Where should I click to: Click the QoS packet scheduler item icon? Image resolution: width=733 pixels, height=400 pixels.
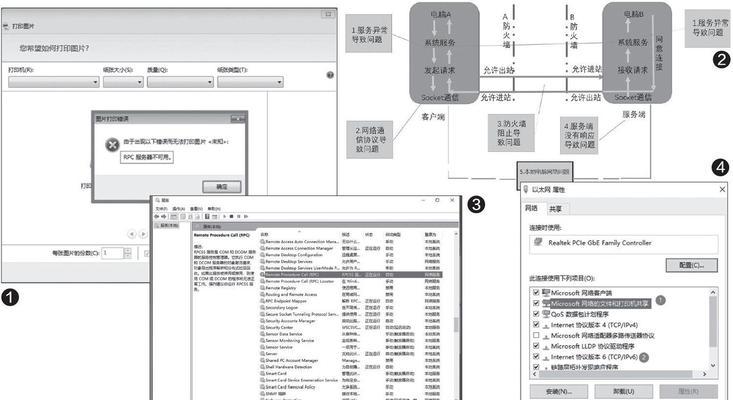(x=546, y=314)
